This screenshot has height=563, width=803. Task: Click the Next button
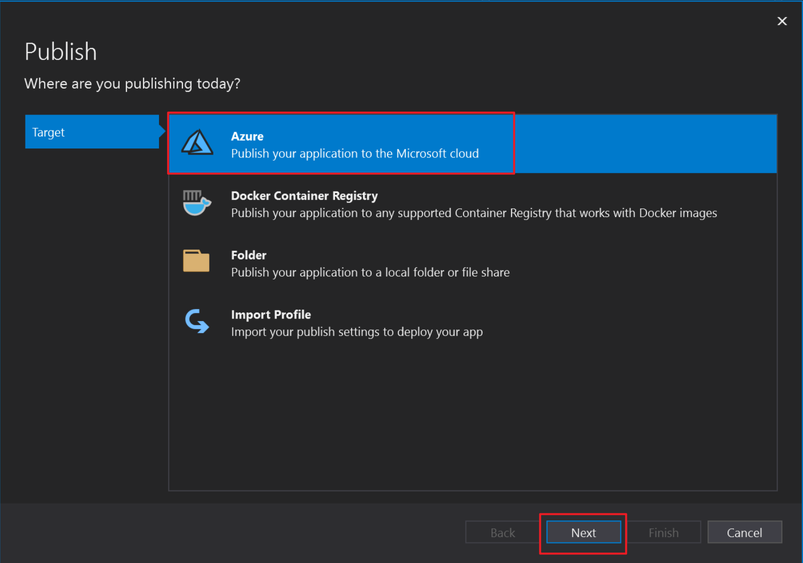pos(583,533)
